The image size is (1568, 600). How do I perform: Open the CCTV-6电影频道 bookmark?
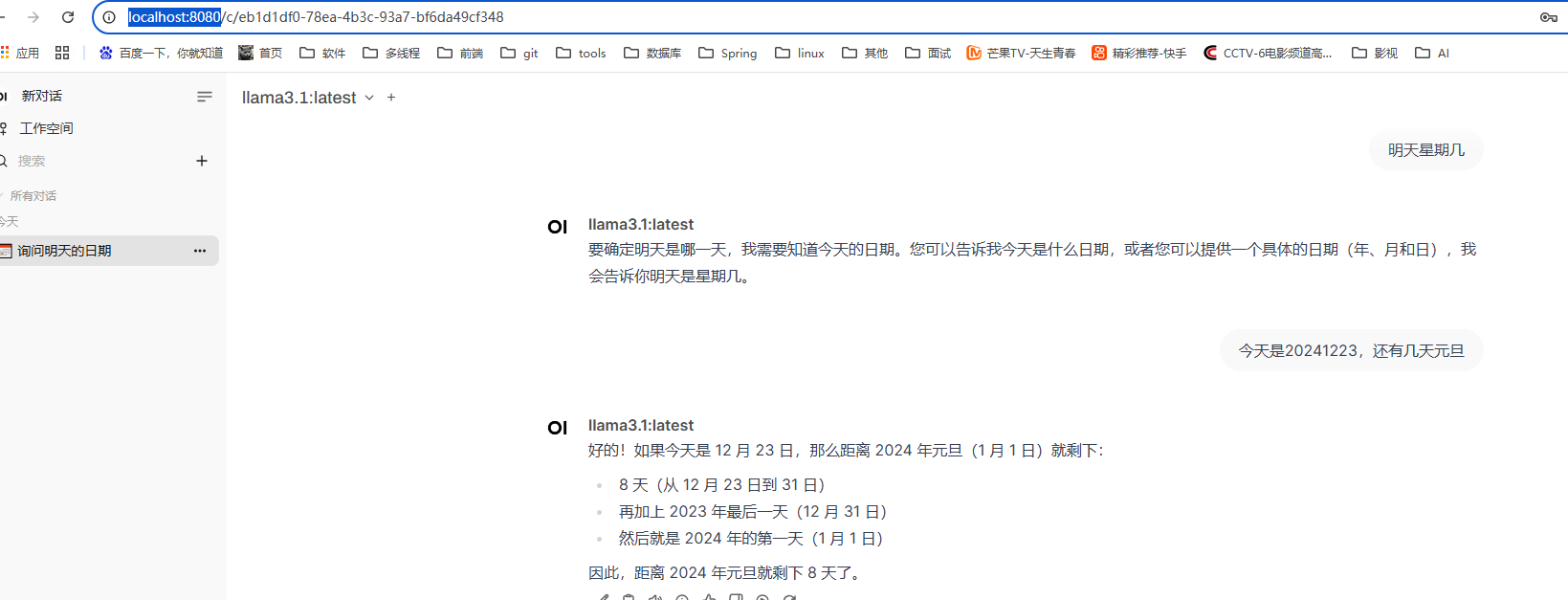[1268, 53]
